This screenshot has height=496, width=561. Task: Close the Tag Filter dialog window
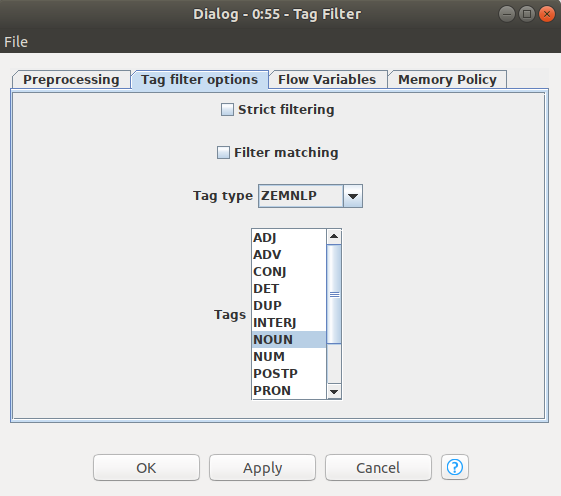pos(547,14)
